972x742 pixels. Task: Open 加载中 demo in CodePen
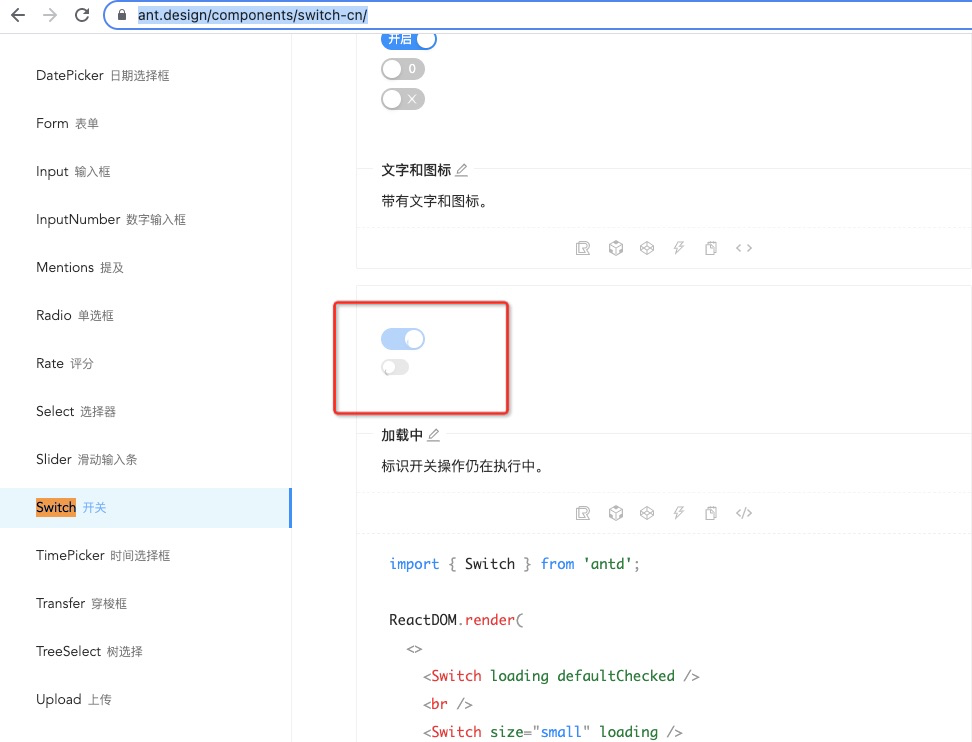(647, 513)
